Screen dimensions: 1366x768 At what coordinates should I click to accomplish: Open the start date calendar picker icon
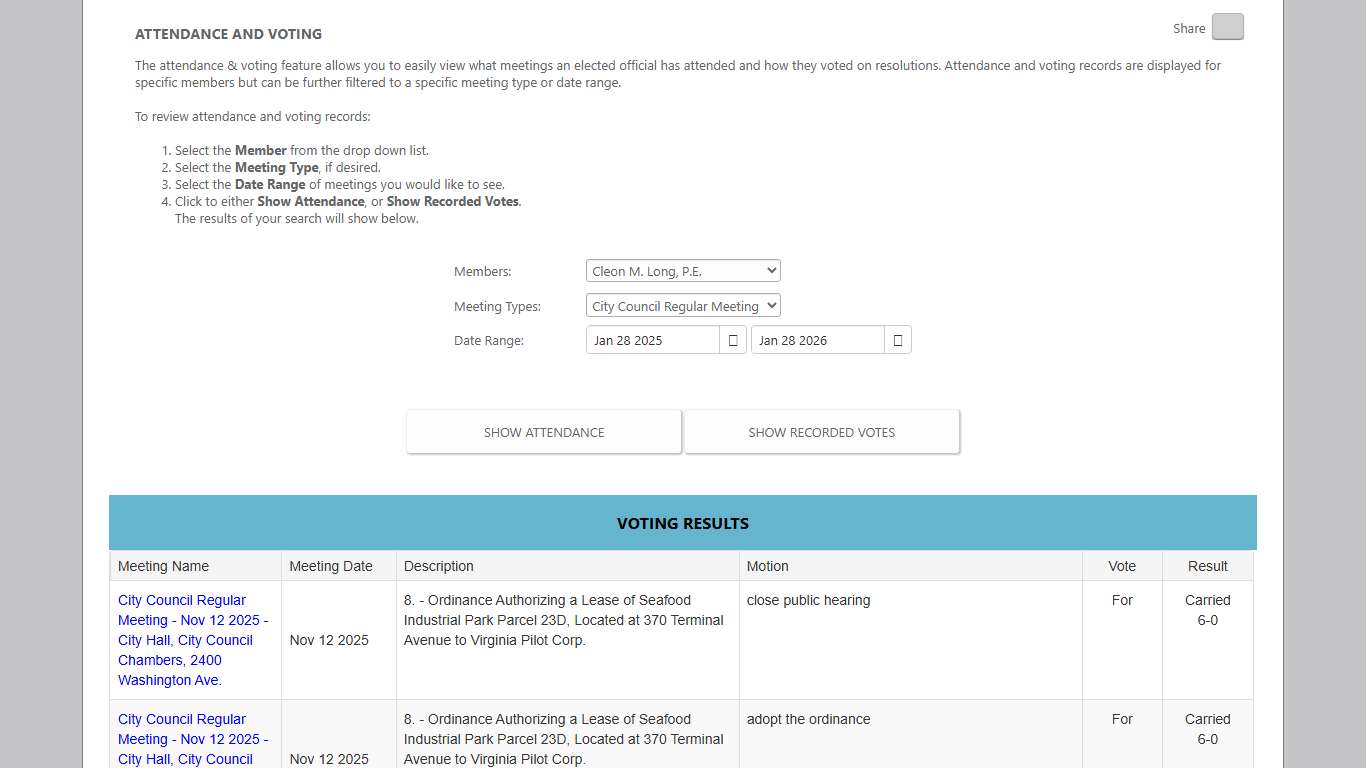pyautogui.click(x=733, y=341)
